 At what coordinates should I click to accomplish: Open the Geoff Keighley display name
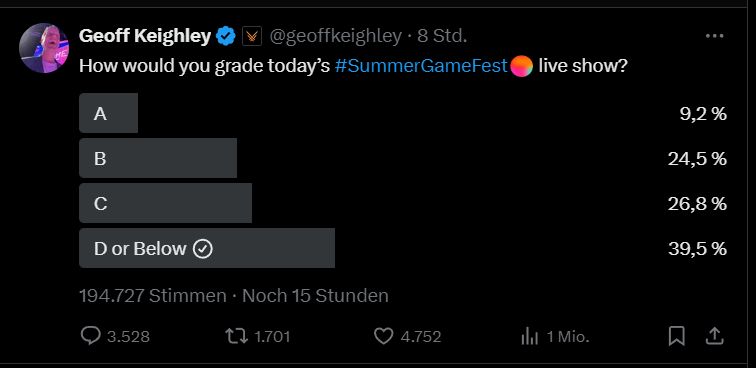click(x=145, y=36)
